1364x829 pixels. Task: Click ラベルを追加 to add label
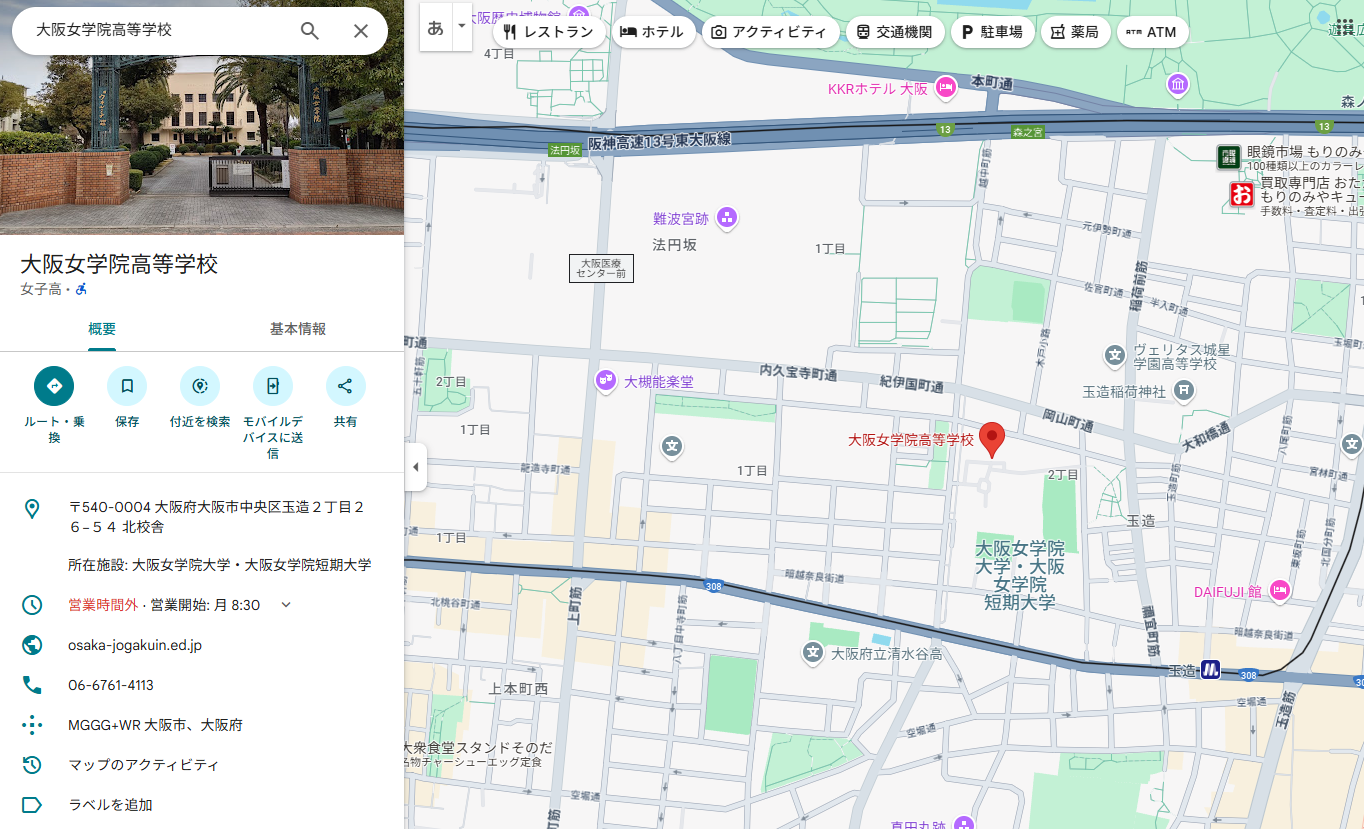110,805
